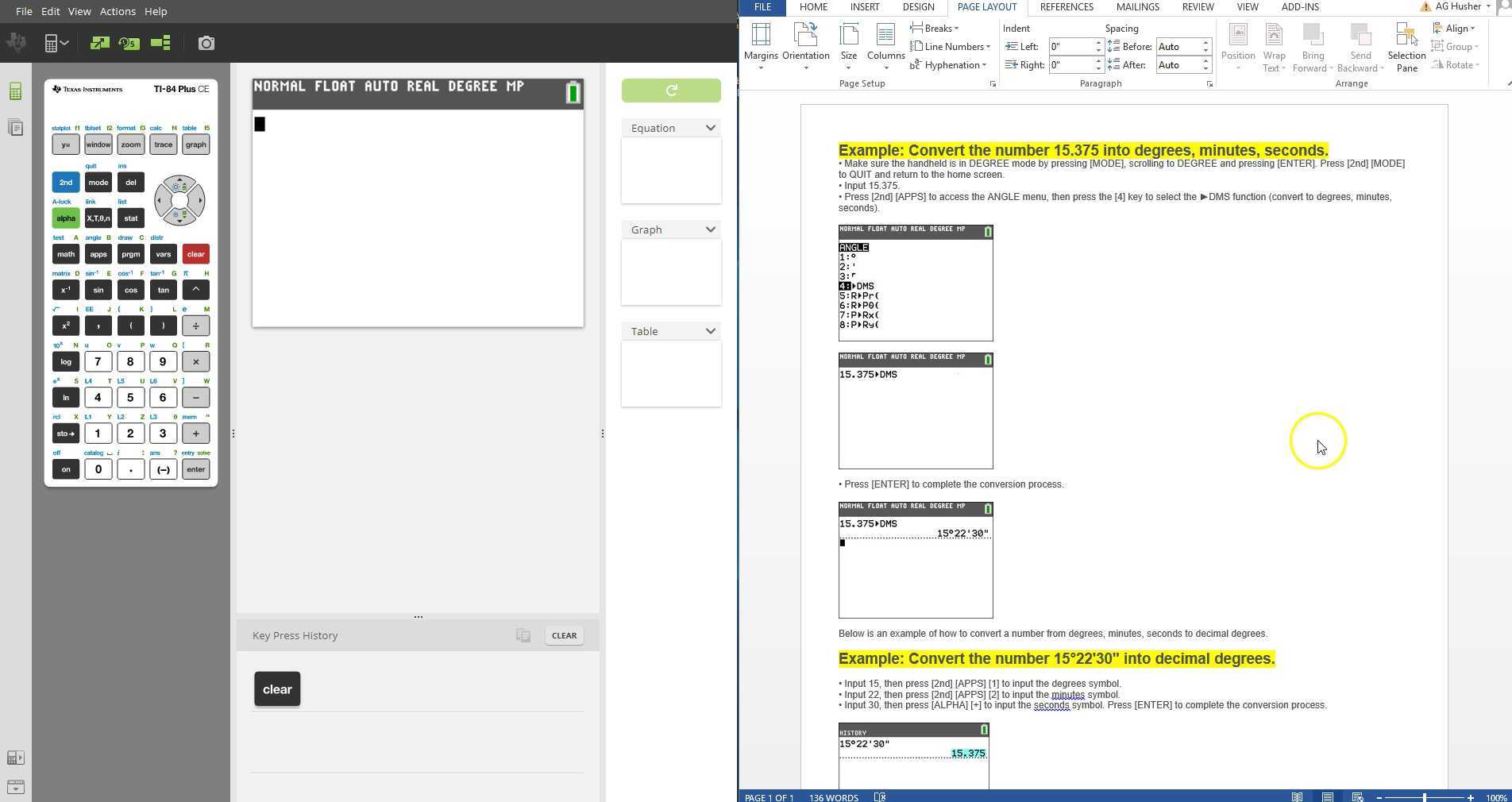Turn the emulator on with the [on] key
This screenshot has height=802, width=1512.
[x=66, y=469]
